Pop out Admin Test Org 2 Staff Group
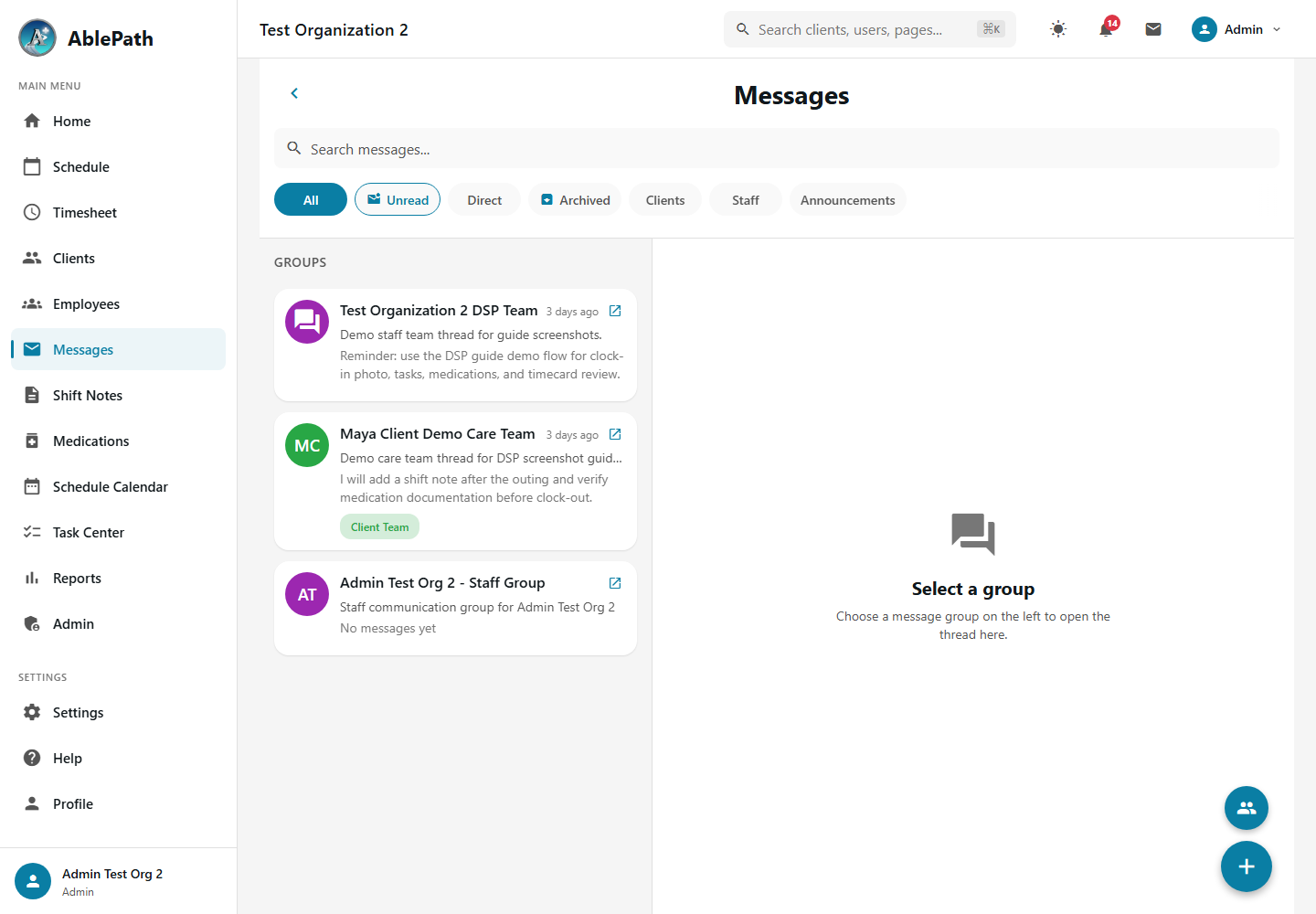 click(x=615, y=583)
